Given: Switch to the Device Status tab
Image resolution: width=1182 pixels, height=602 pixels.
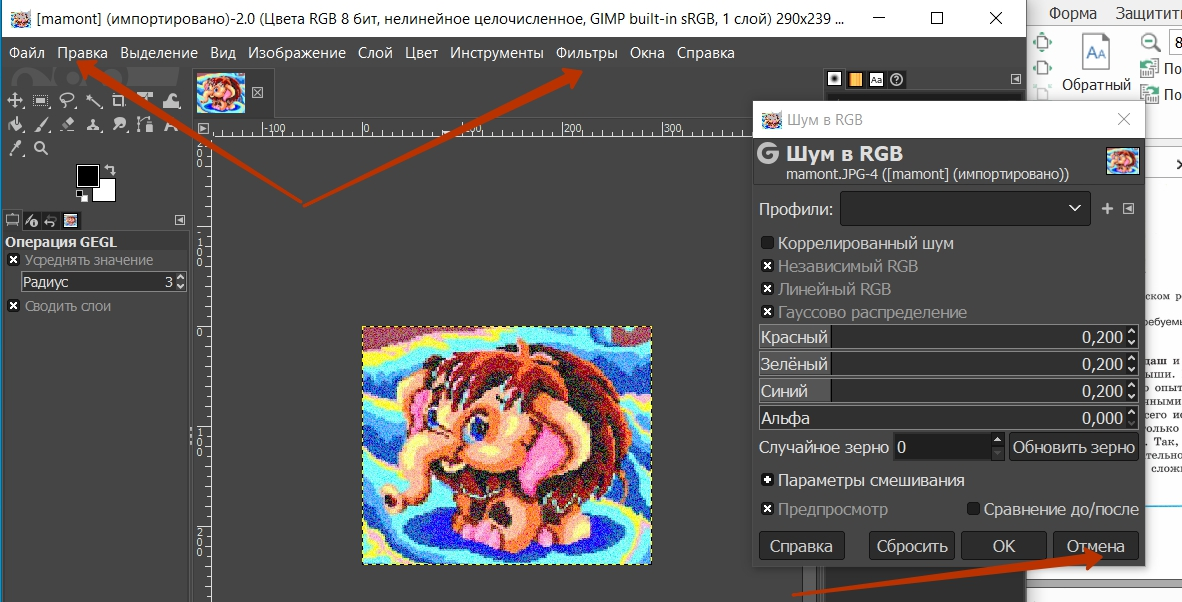Looking at the screenshot, I should click(x=32, y=220).
